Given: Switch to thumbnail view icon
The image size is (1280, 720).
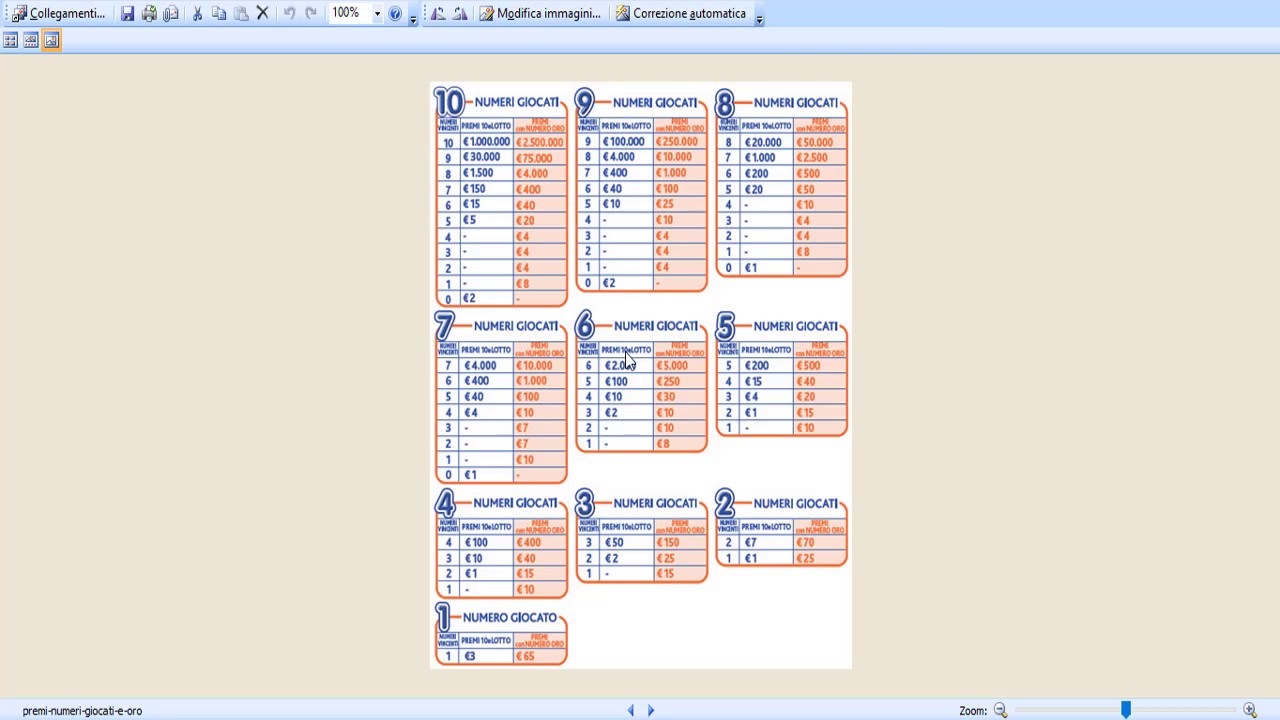Looking at the screenshot, I should (x=10, y=40).
